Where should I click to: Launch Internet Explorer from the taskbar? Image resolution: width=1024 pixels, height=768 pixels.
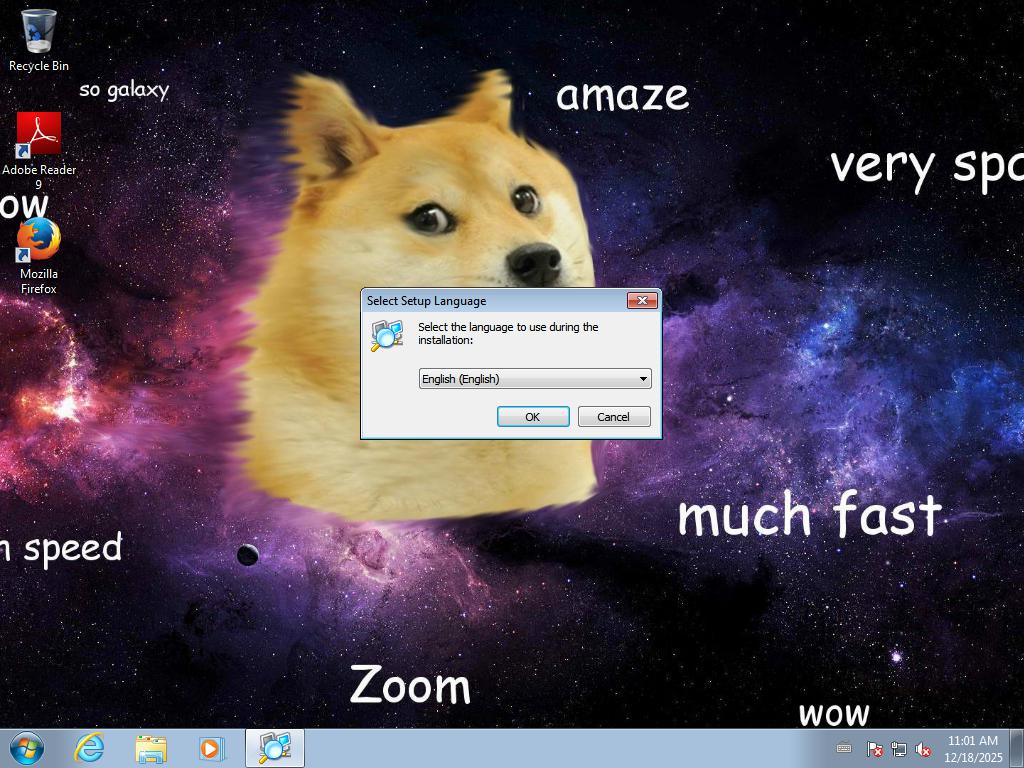(x=90, y=748)
